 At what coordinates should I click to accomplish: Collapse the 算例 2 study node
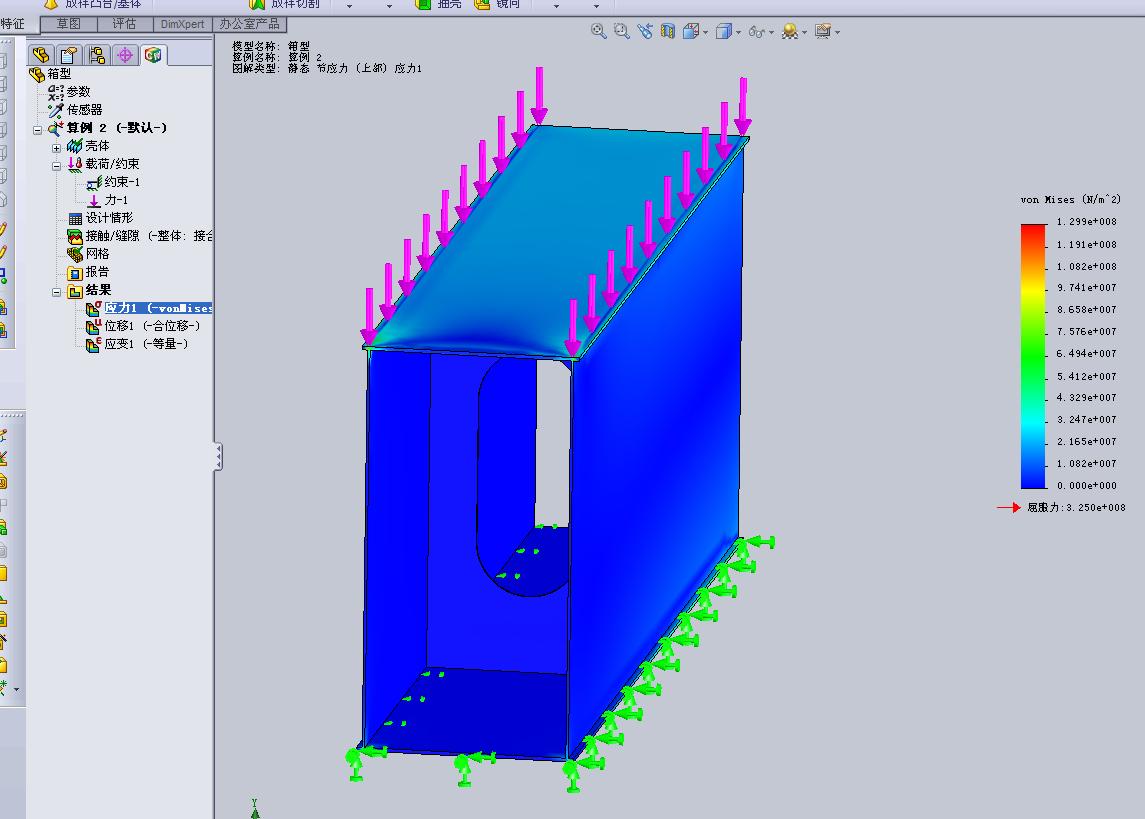pos(37,130)
